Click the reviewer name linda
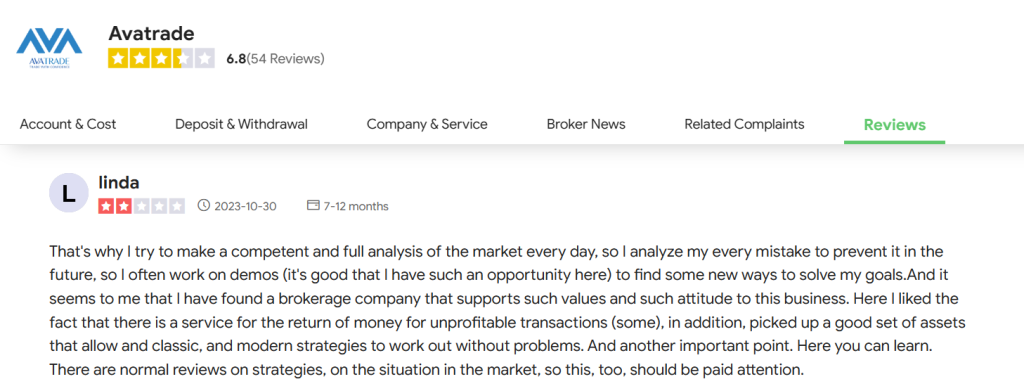This screenshot has height=391, width=1024. pos(119,183)
